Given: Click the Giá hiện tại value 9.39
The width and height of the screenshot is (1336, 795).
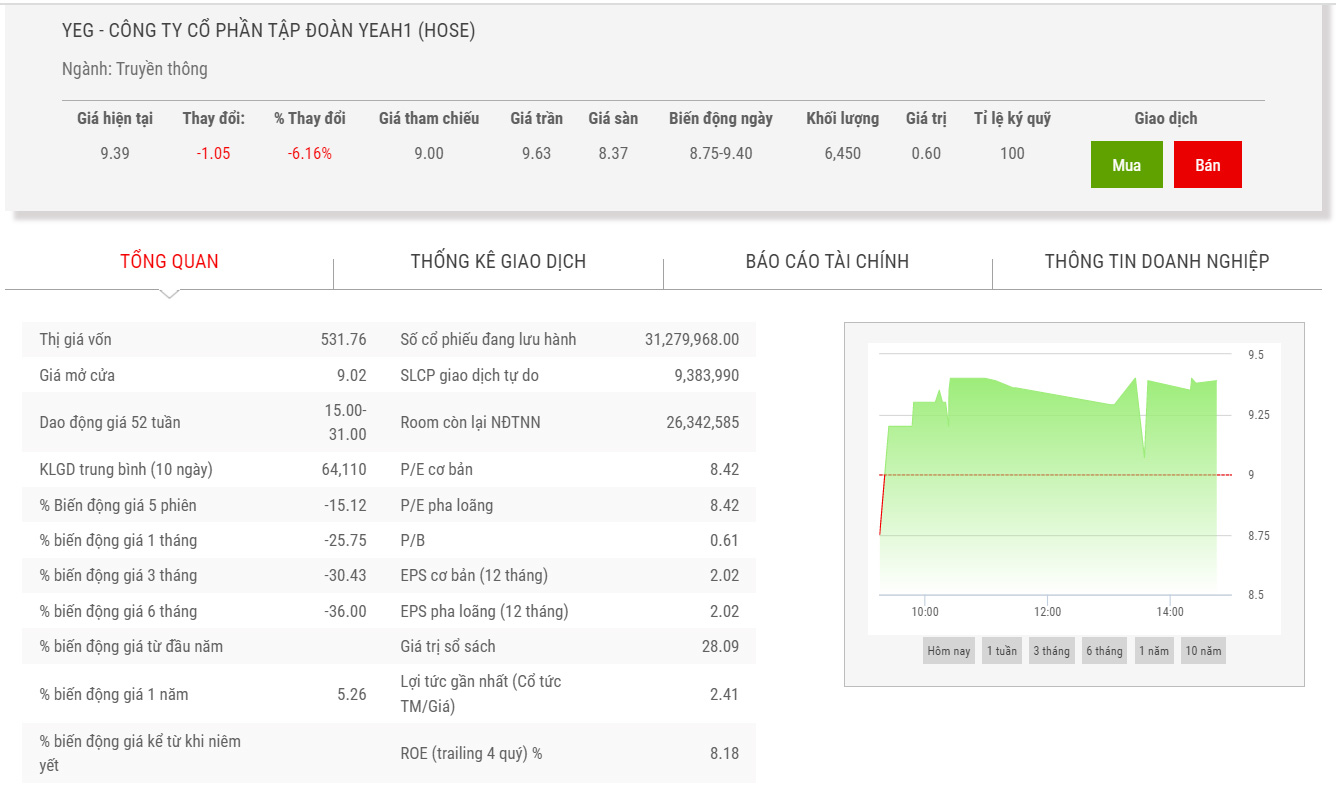Looking at the screenshot, I should (x=115, y=153).
